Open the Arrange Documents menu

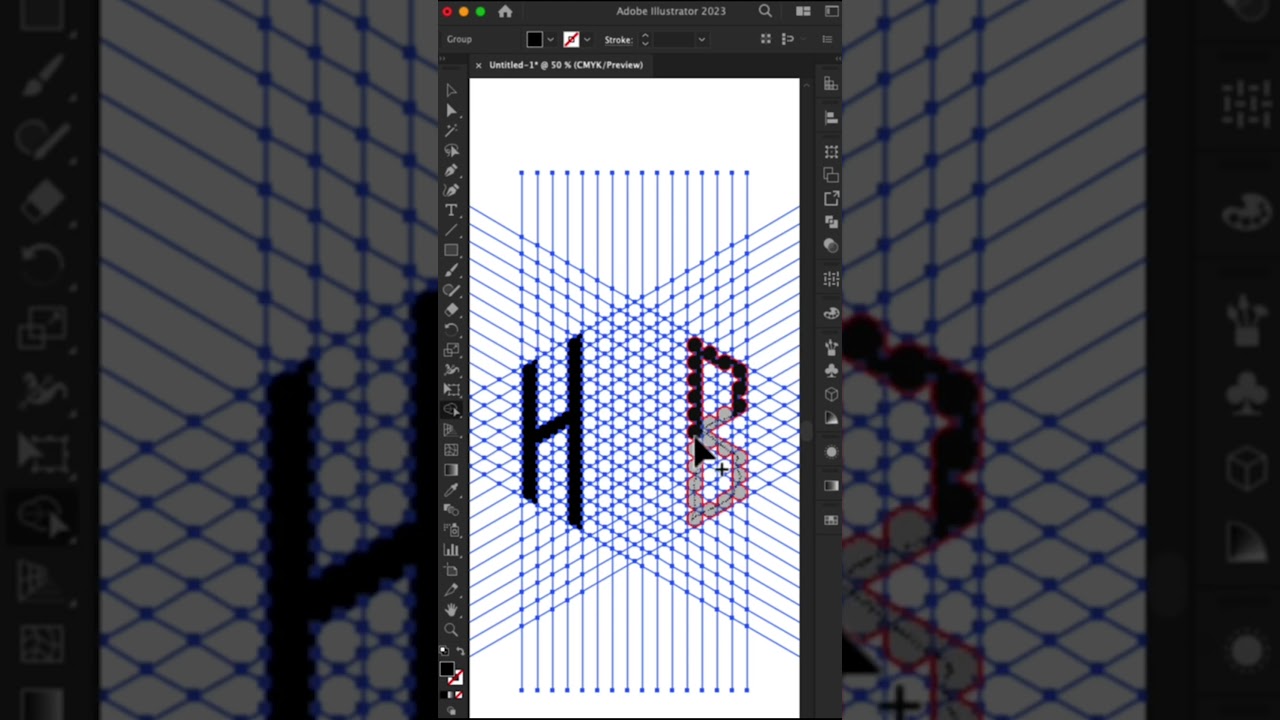(x=803, y=11)
